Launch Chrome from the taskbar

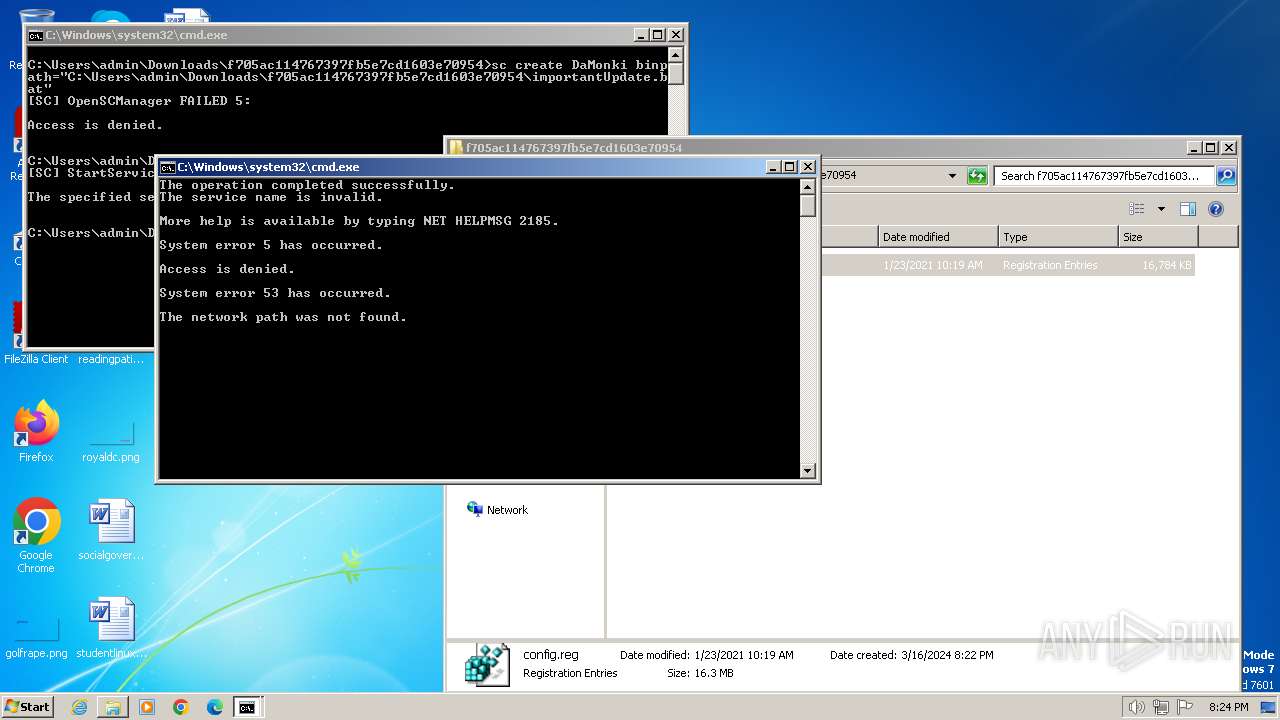181,707
